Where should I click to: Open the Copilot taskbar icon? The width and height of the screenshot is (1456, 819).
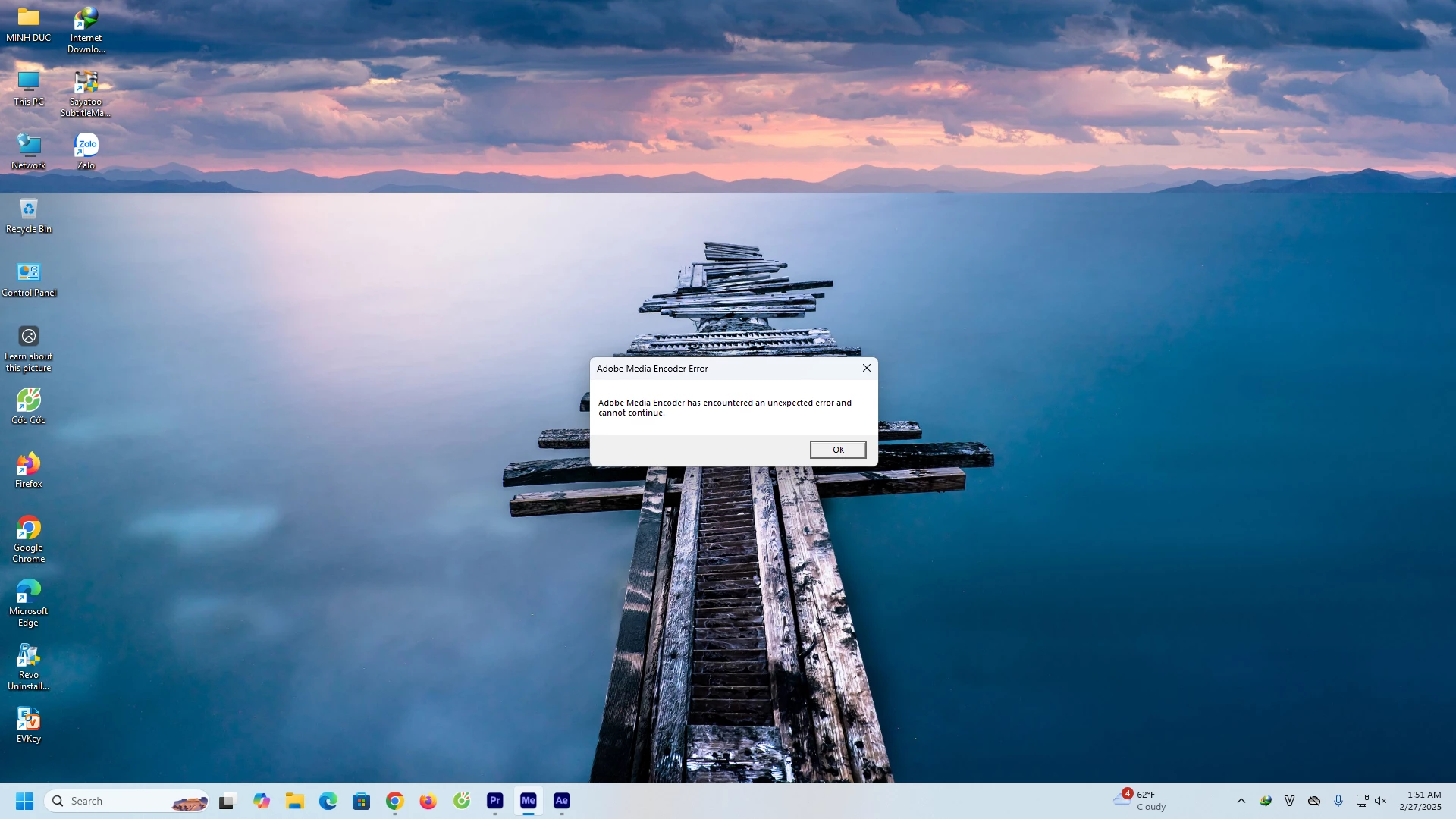coord(262,801)
